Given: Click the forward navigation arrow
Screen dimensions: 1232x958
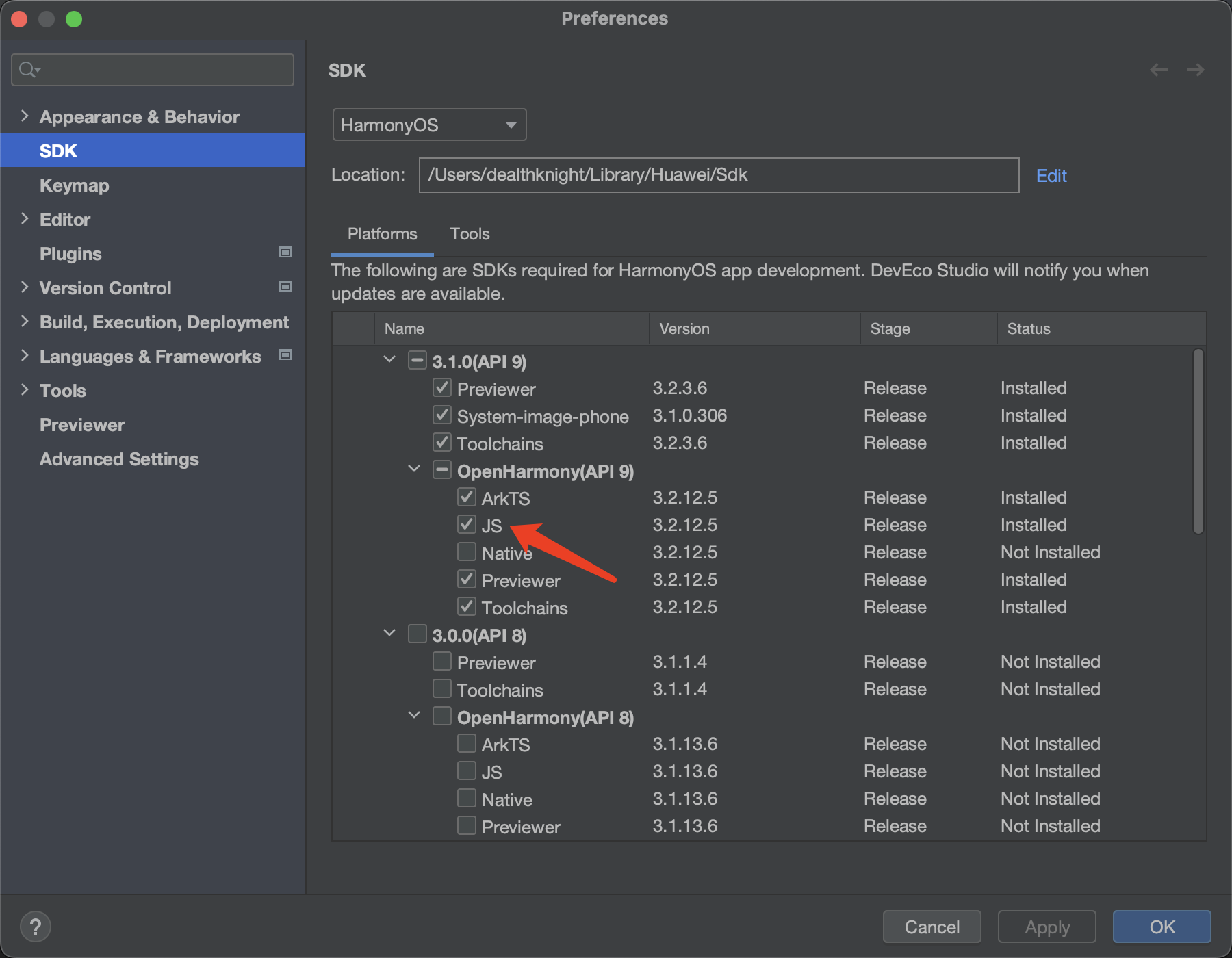Looking at the screenshot, I should click(x=1196, y=70).
